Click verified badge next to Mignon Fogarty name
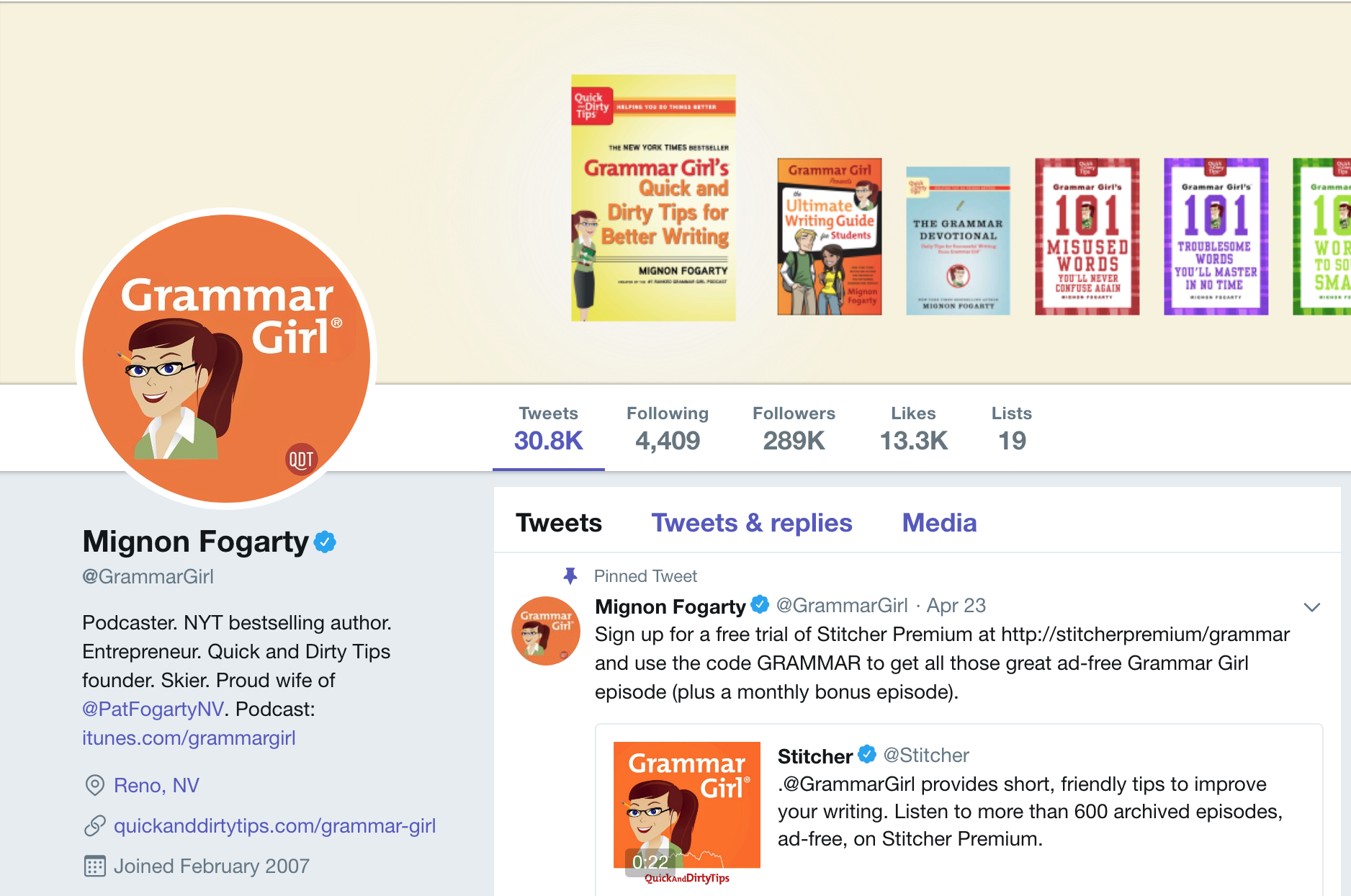Viewport: 1351px width, 896px height. click(326, 542)
